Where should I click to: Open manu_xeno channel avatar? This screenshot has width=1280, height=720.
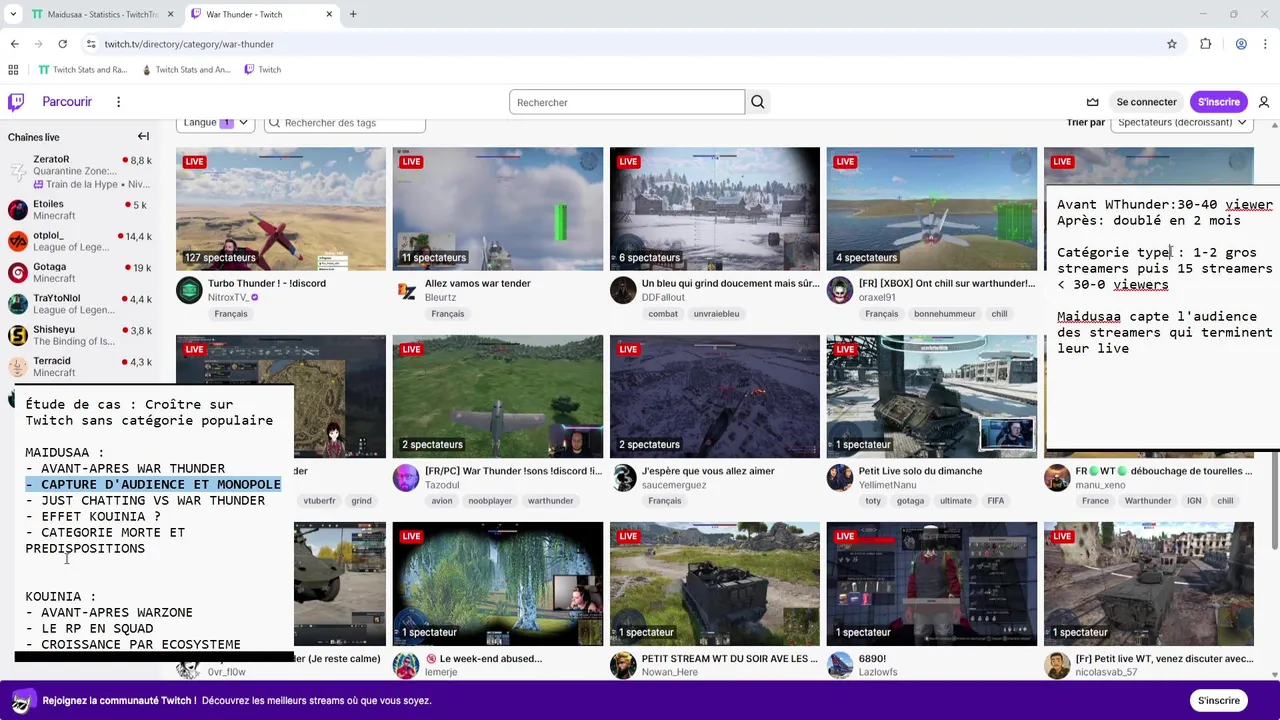pos(1057,478)
